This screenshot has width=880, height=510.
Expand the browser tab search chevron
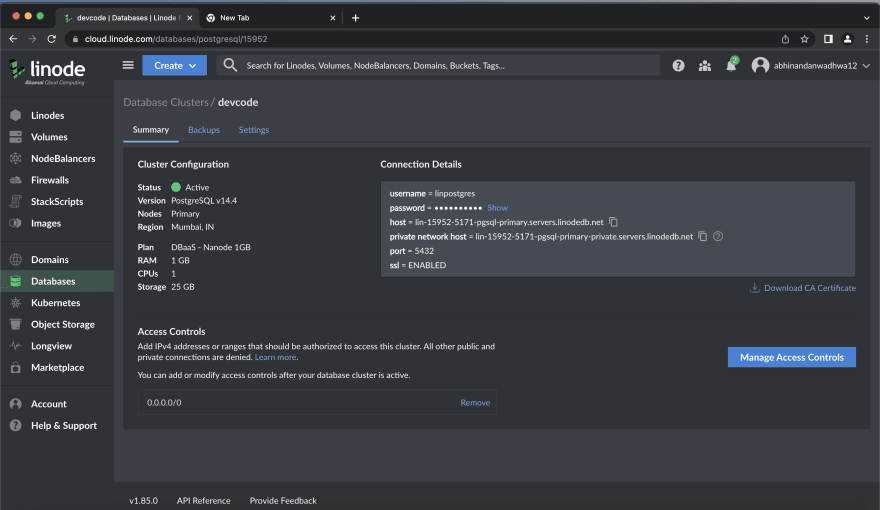point(867,18)
